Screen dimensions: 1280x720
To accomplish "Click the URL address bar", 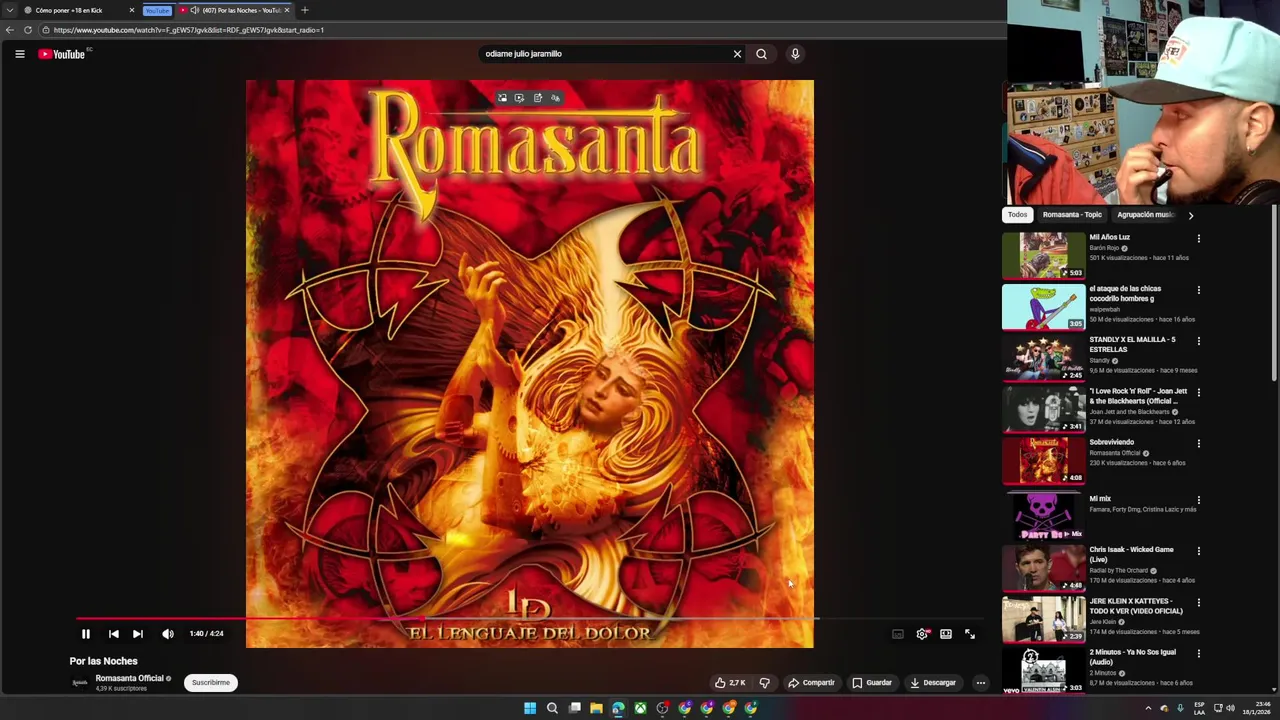I will point(520,30).
